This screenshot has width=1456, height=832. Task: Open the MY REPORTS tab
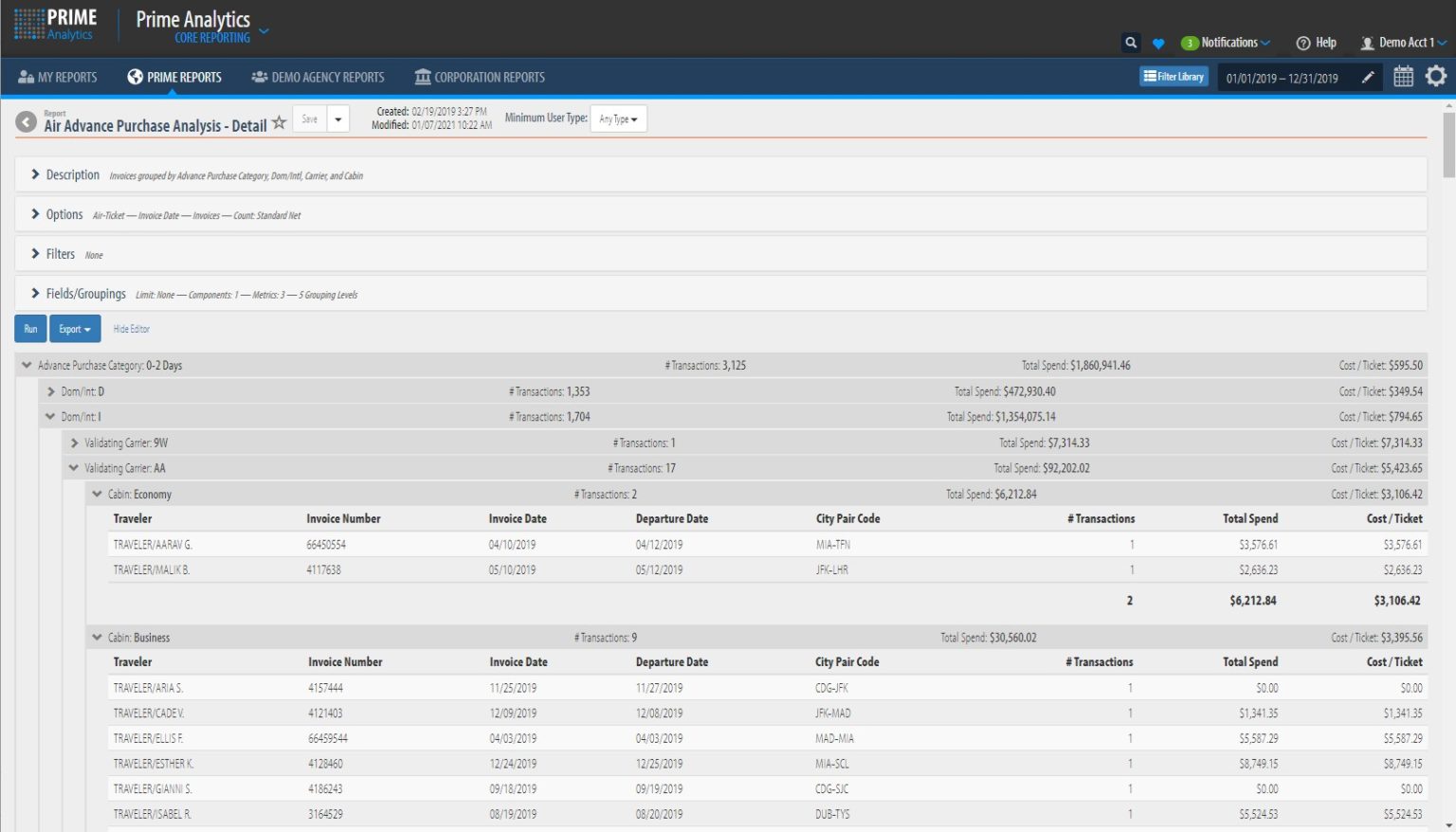click(59, 77)
